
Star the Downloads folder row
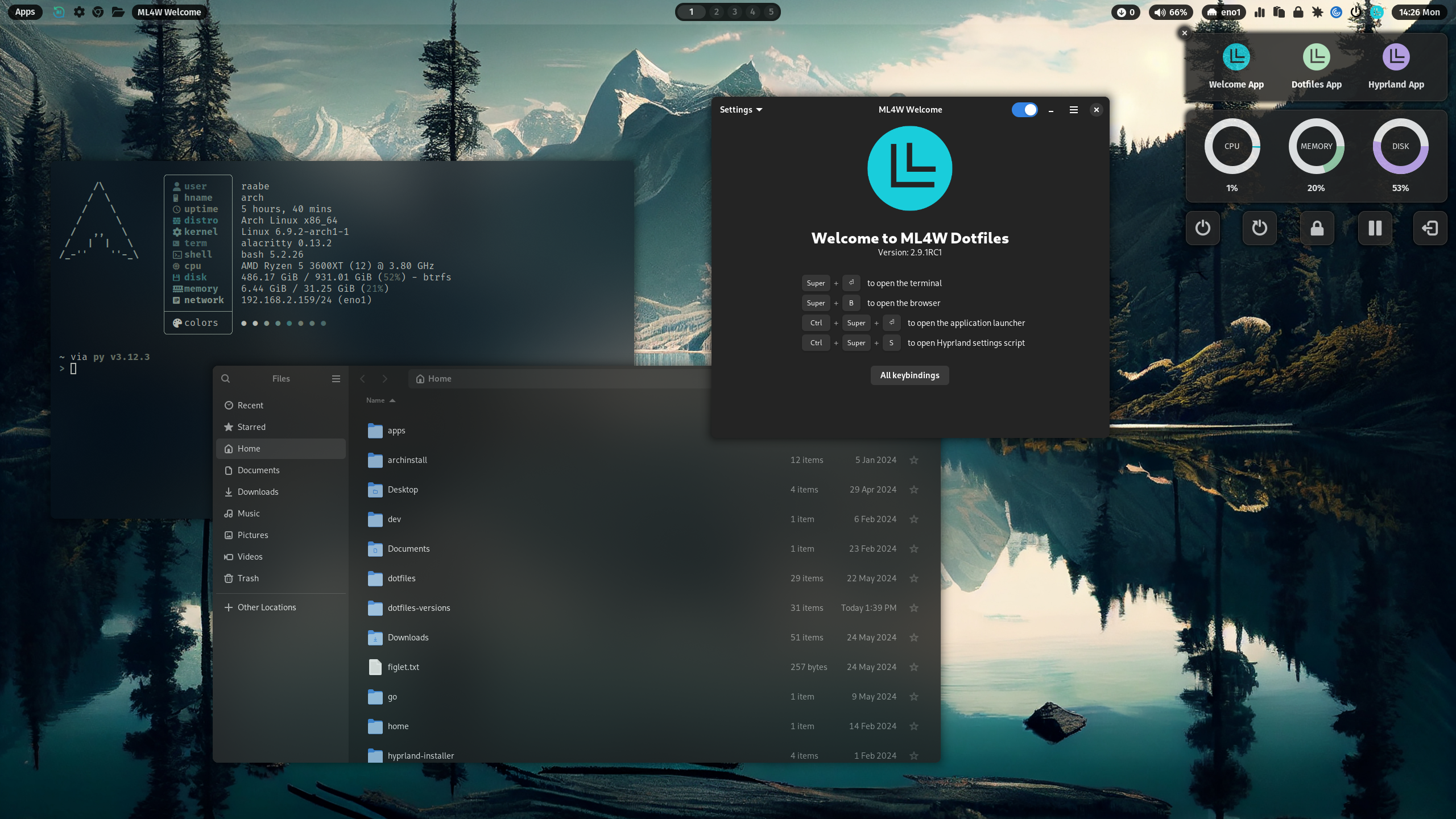914,638
